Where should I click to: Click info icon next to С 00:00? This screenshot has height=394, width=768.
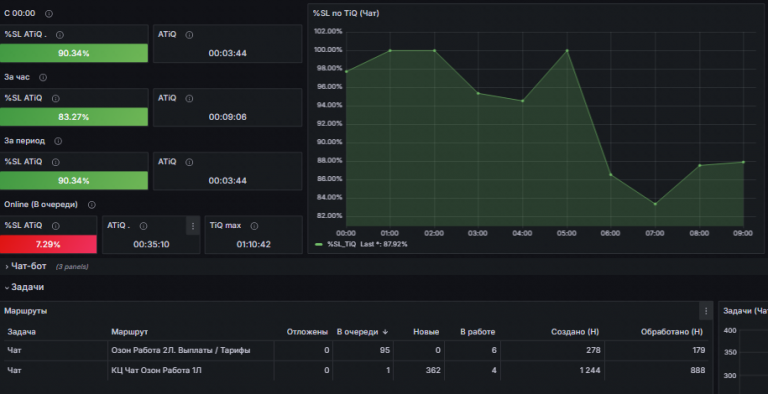coord(48,14)
